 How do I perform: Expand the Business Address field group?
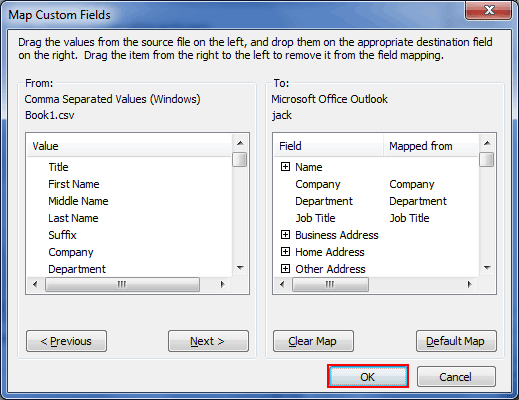[285, 235]
